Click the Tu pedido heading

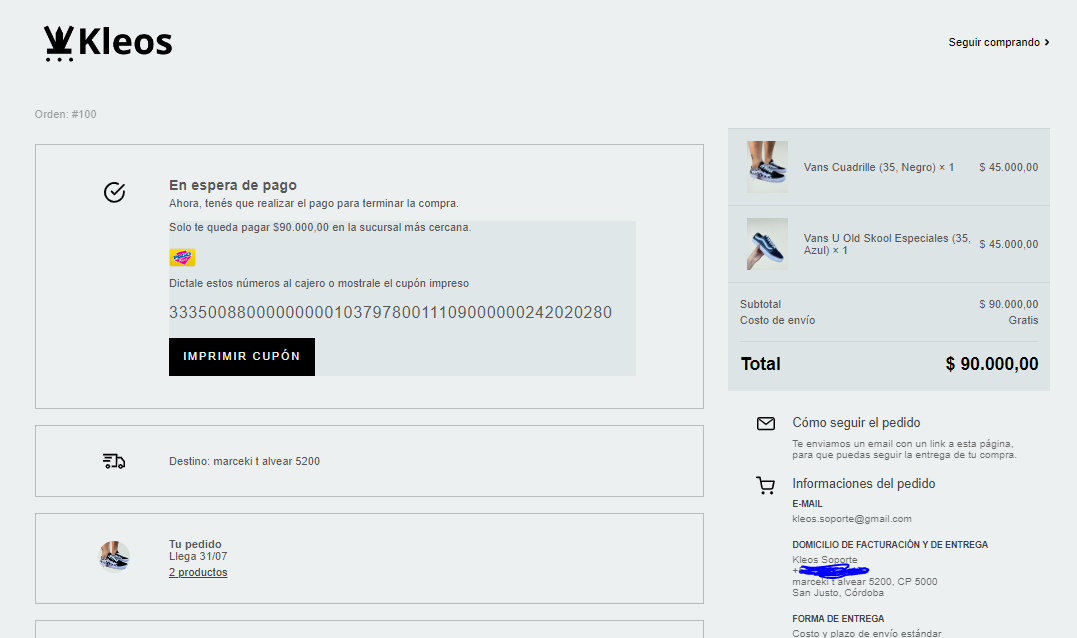click(x=195, y=544)
